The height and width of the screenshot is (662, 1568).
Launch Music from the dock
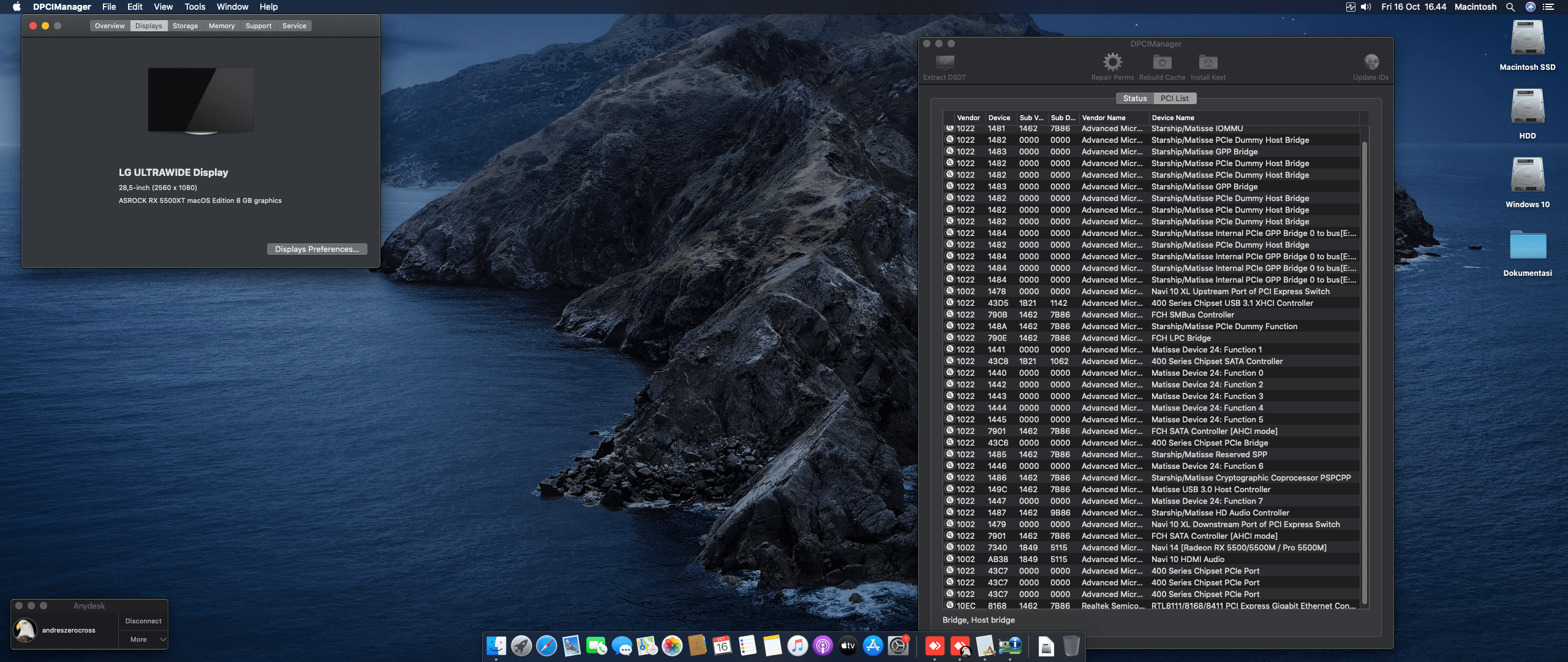pos(797,645)
